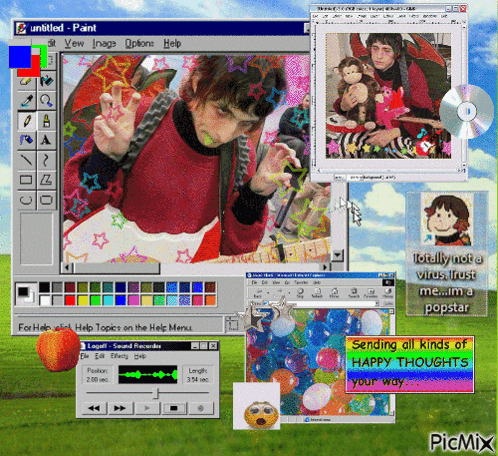This screenshot has height=456, width=498.
Task: Rewind to start in Sound Recorder
Action: pos(94,408)
